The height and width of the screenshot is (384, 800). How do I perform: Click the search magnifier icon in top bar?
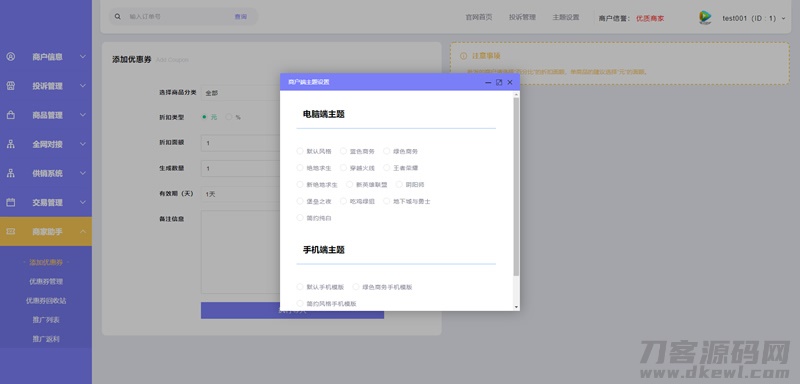click(118, 16)
